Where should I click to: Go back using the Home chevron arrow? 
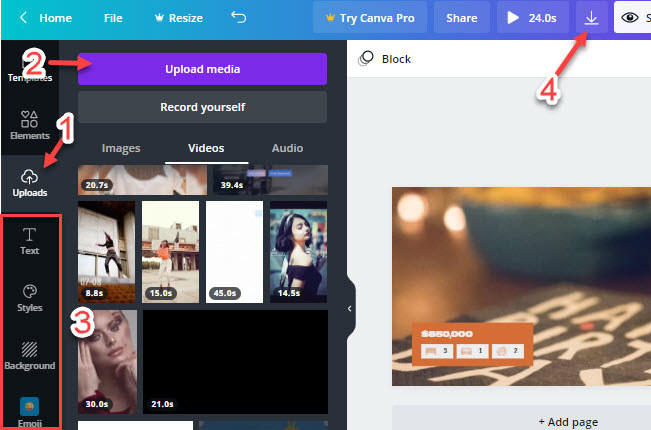tap(23, 18)
